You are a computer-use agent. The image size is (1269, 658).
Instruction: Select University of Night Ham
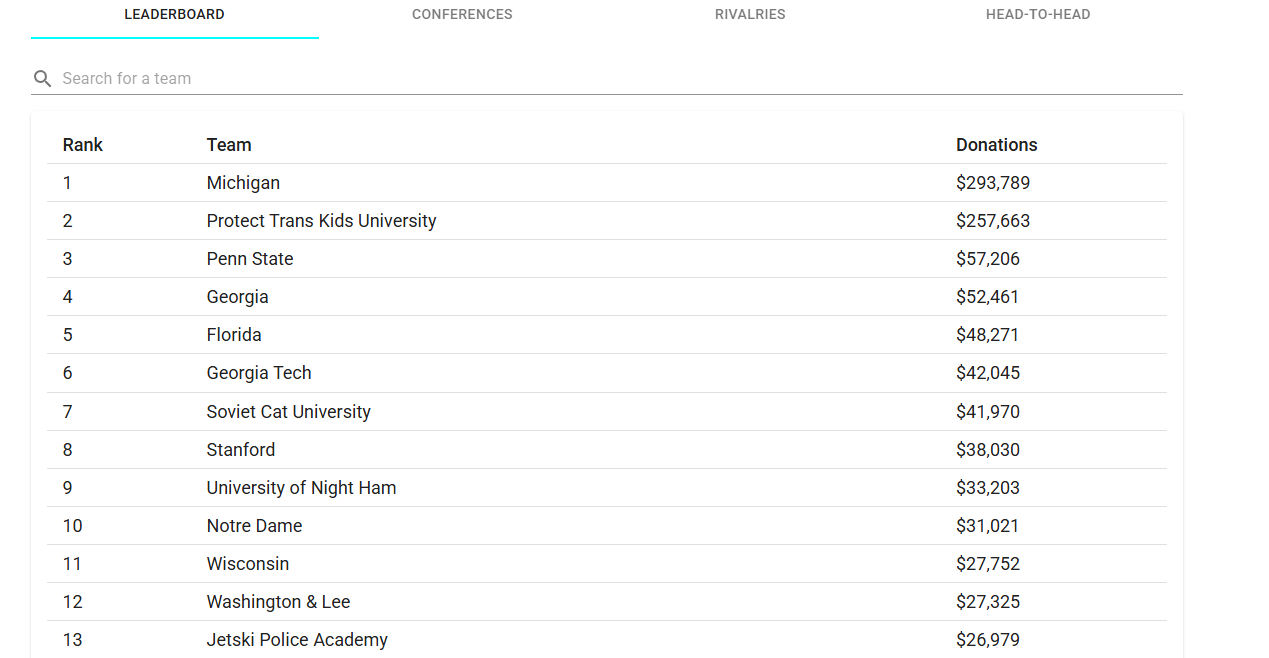[x=302, y=488]
